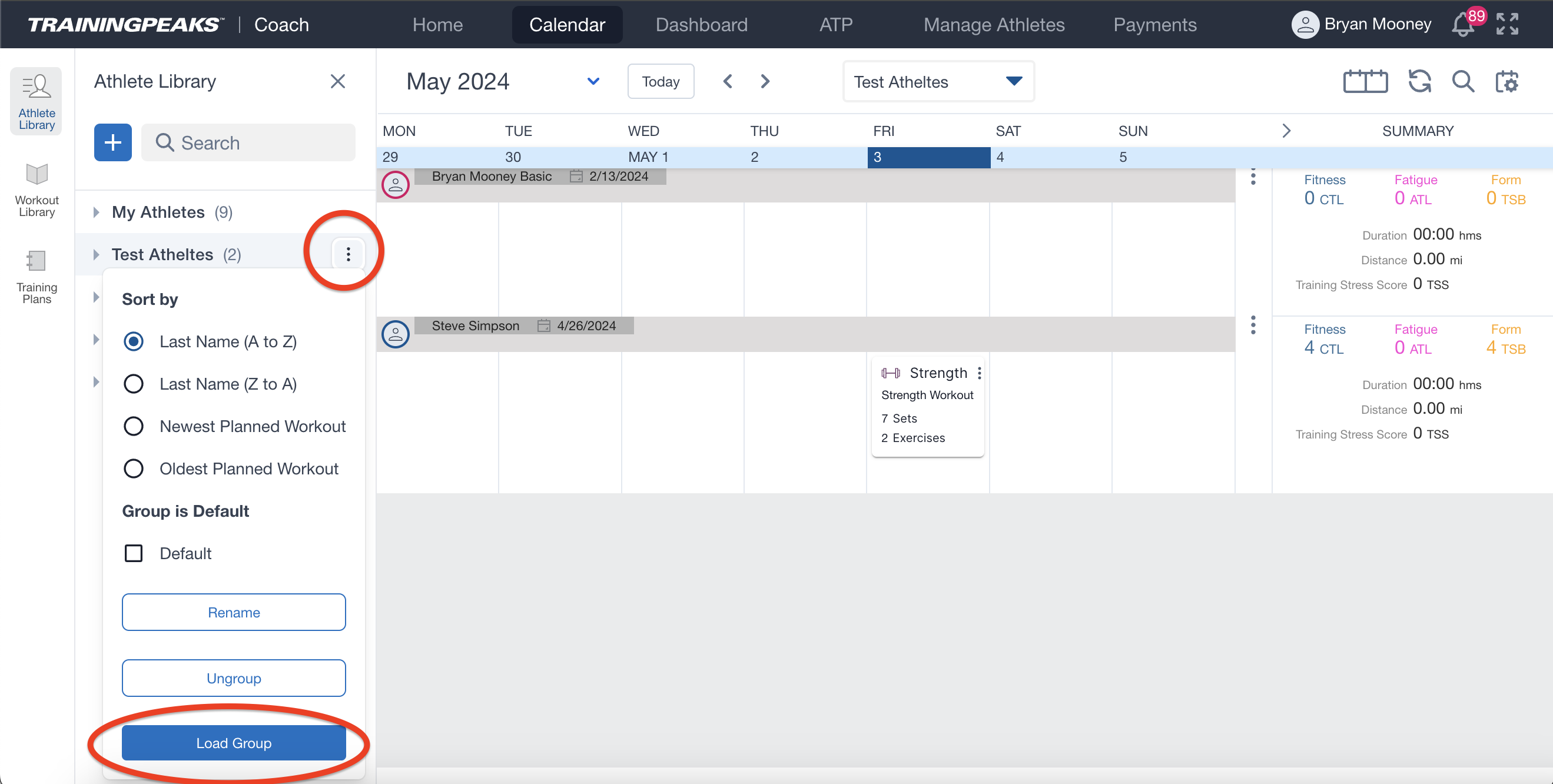The height and width of the screenshot is (784, 1553).
Task: Open the Strength Workout card
Action: pos(927,406)
